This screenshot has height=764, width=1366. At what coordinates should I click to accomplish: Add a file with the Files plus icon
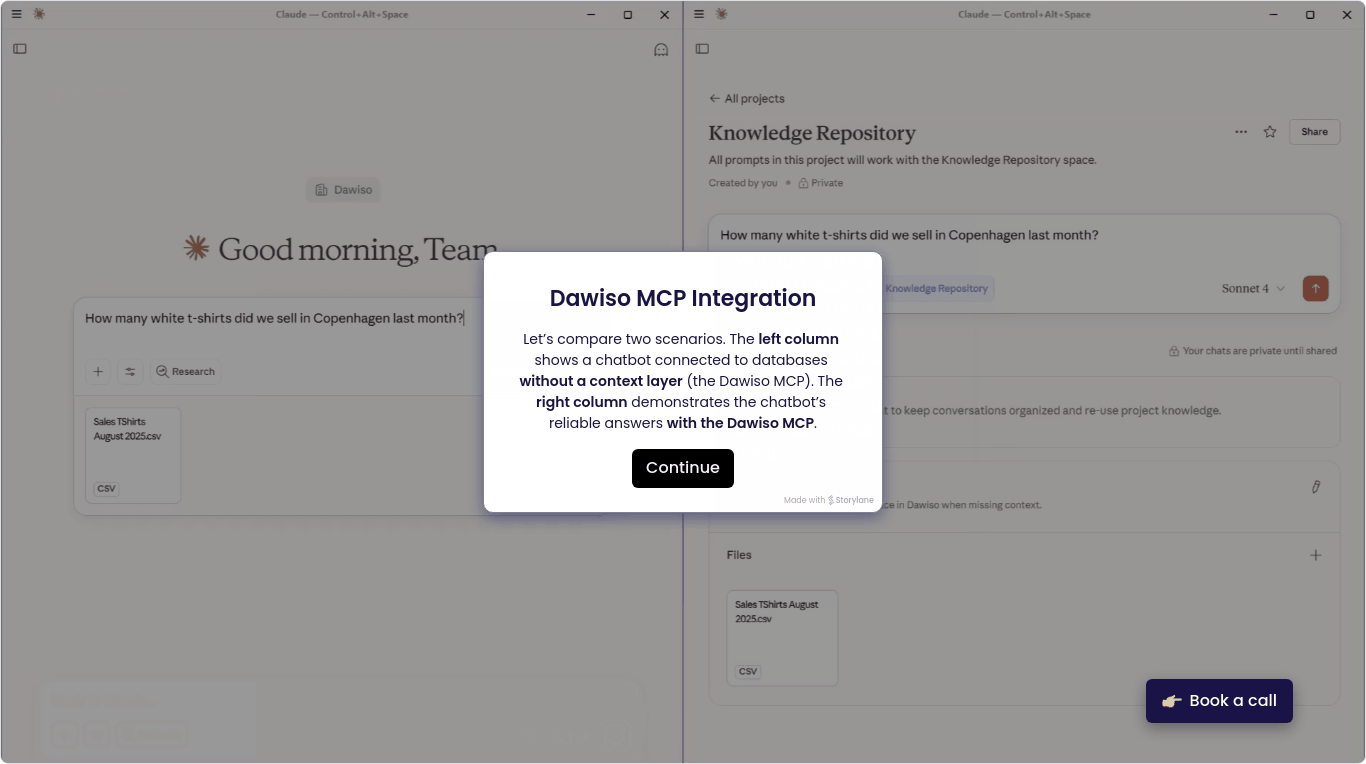[x=1316, y=555]
